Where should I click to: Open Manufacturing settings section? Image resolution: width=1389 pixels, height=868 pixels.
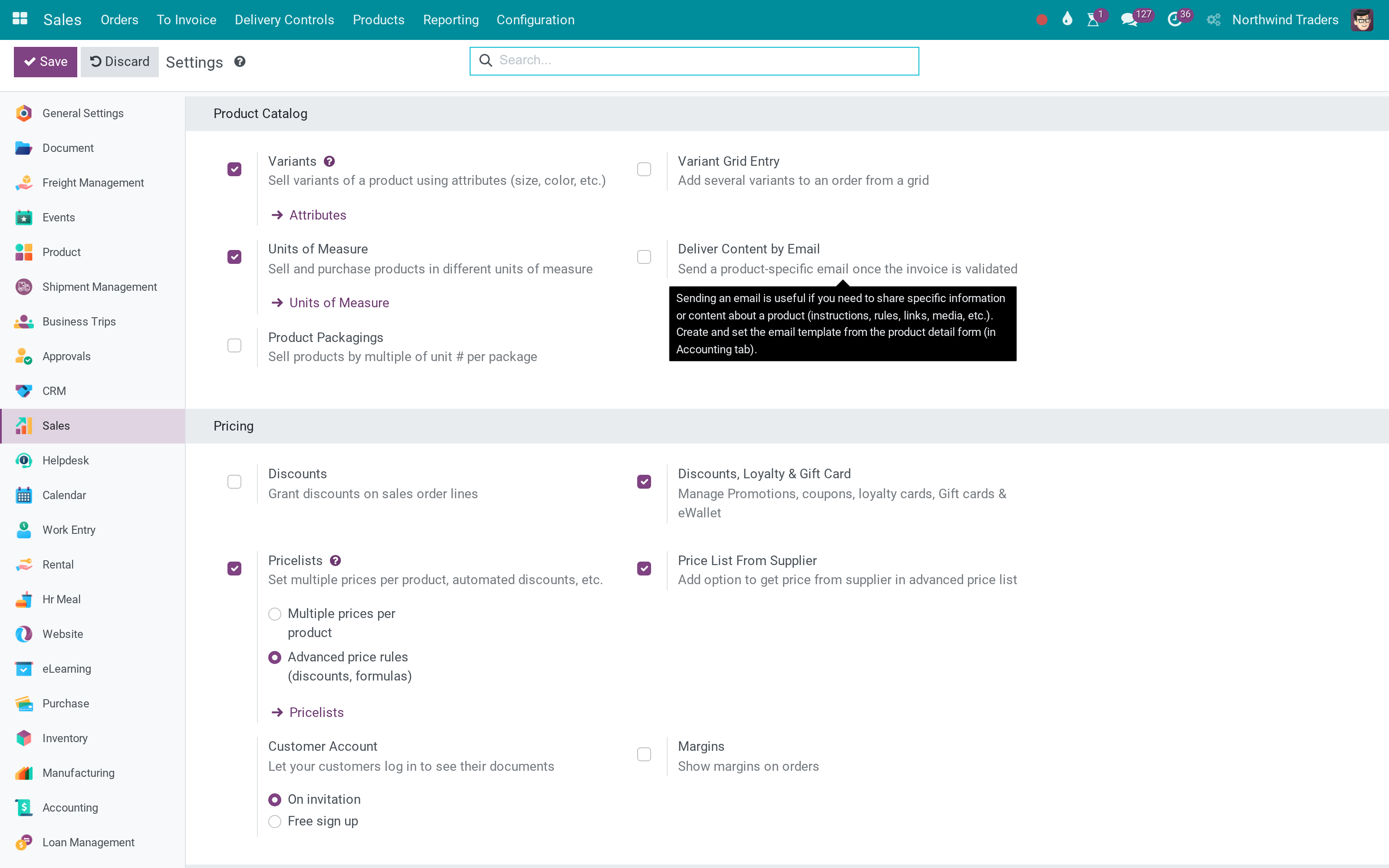92,773
